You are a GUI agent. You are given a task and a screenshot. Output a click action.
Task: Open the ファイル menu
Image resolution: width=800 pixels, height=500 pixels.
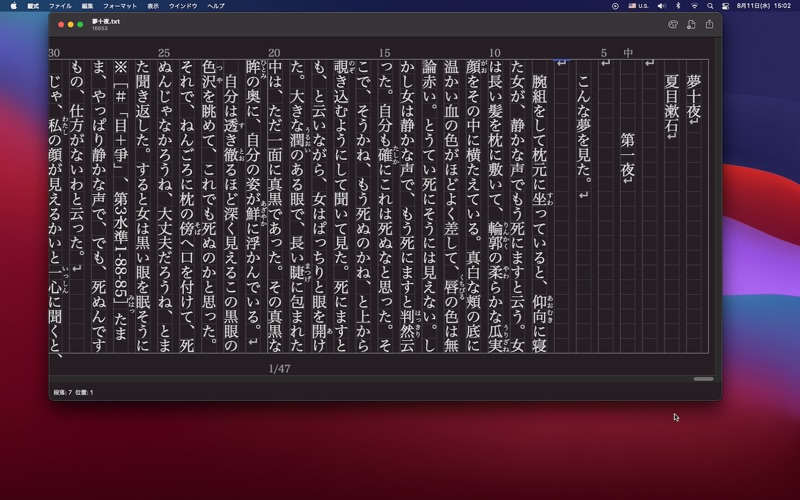coord(60,6)
